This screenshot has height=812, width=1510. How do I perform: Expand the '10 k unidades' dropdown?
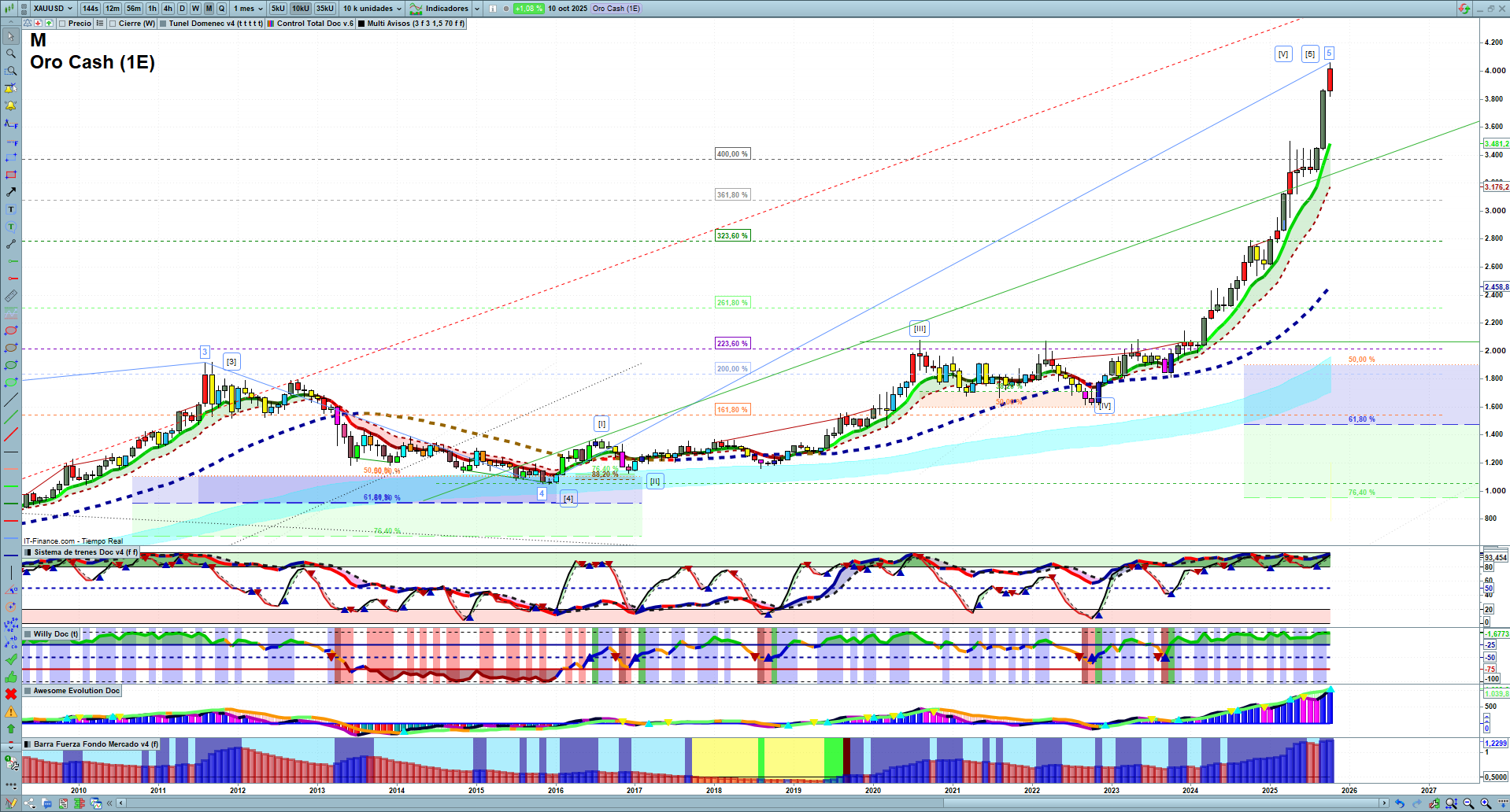pos(372,9)
